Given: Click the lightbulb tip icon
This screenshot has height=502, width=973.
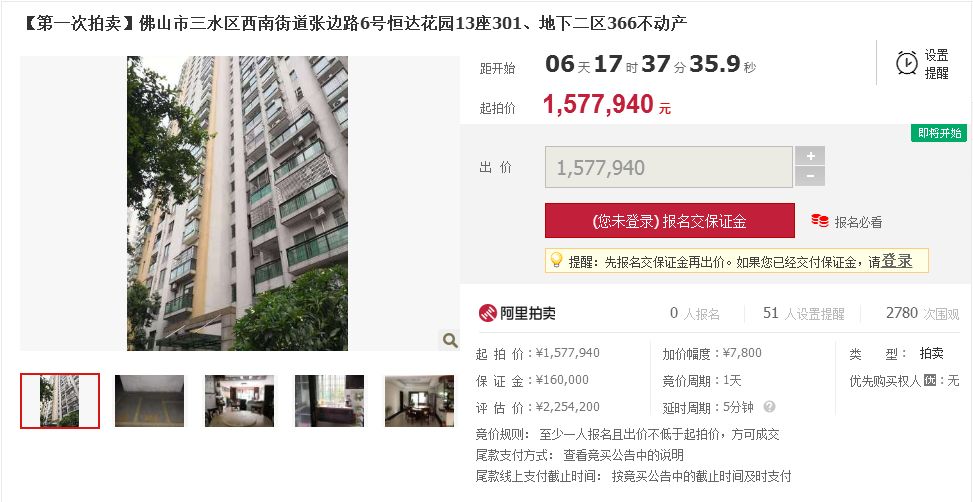Looking at the screenshot, I should [556, 261].
